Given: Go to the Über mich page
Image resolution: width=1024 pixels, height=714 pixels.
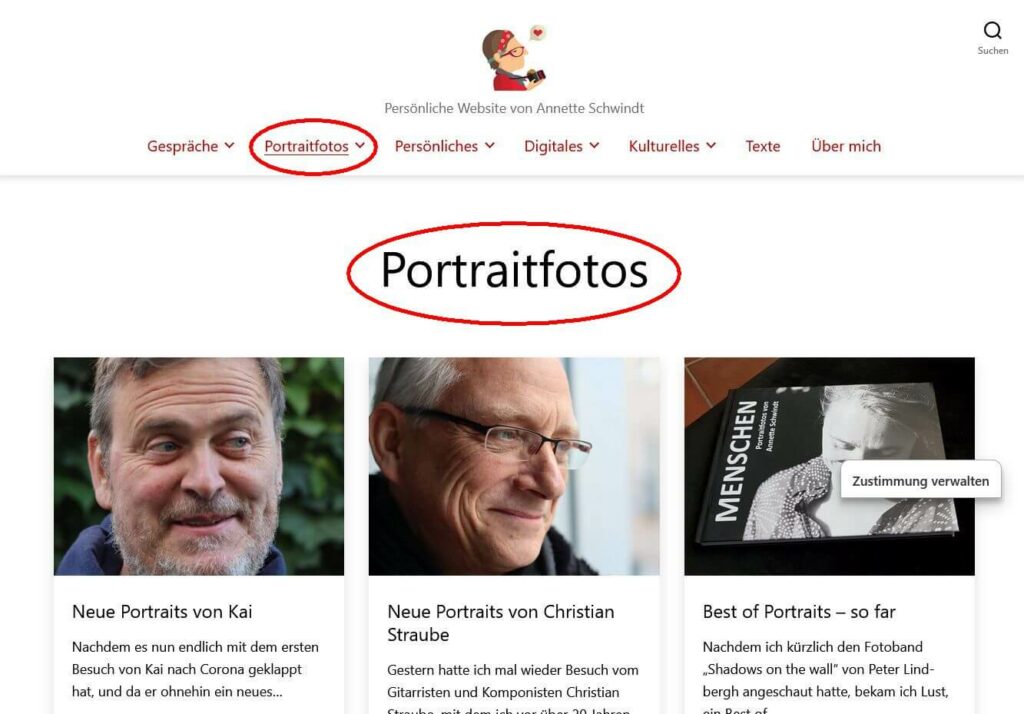Looking at the screenshot, I should coord(846,146).
